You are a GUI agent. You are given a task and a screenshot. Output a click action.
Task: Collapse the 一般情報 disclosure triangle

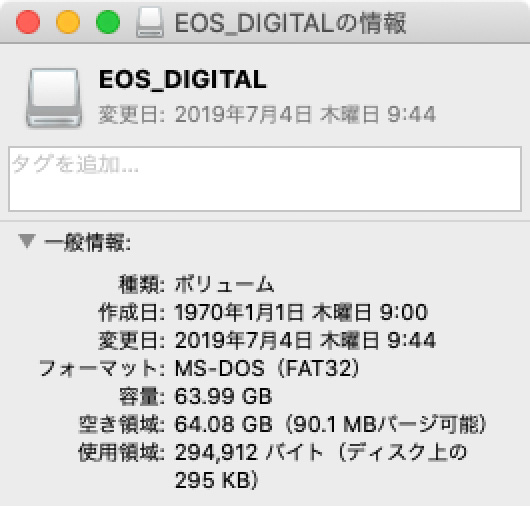click(27, 241)
